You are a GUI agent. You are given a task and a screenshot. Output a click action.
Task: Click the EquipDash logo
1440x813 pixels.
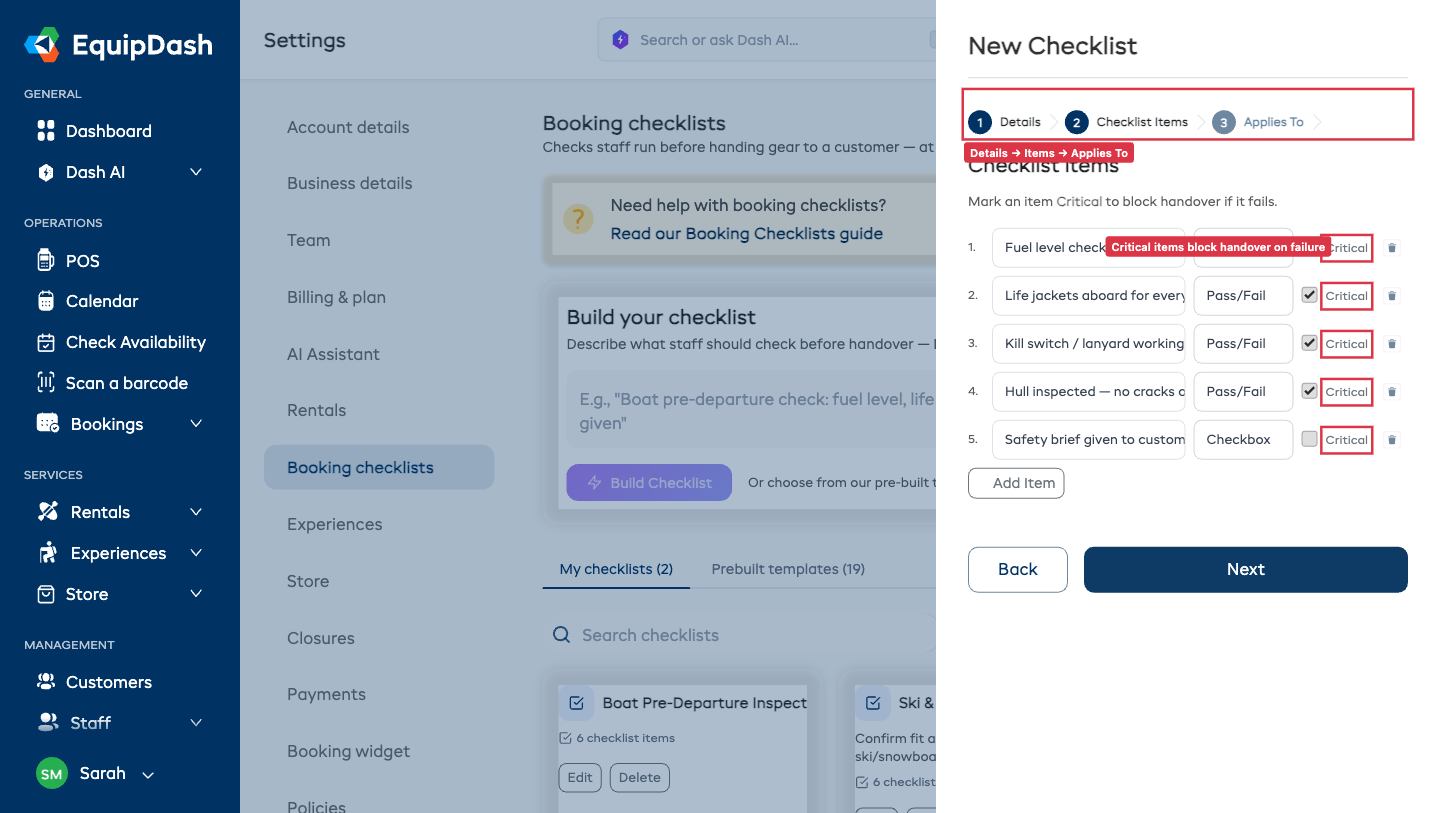point(118,45)
